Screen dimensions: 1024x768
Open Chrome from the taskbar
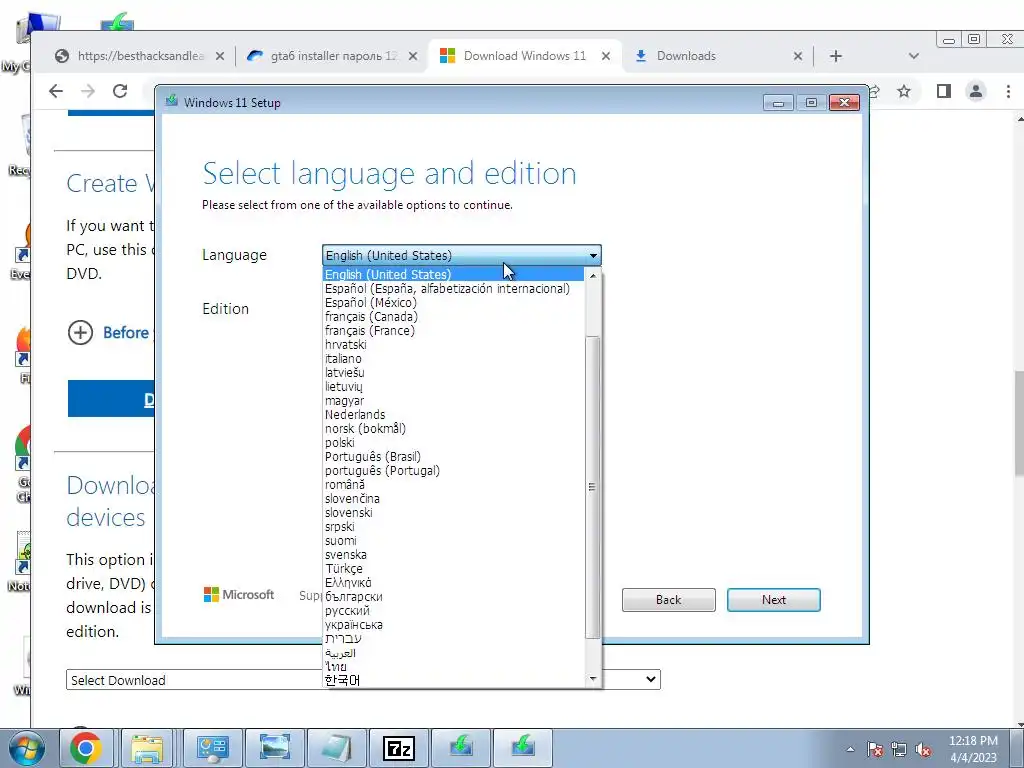[x=86, y=748]
